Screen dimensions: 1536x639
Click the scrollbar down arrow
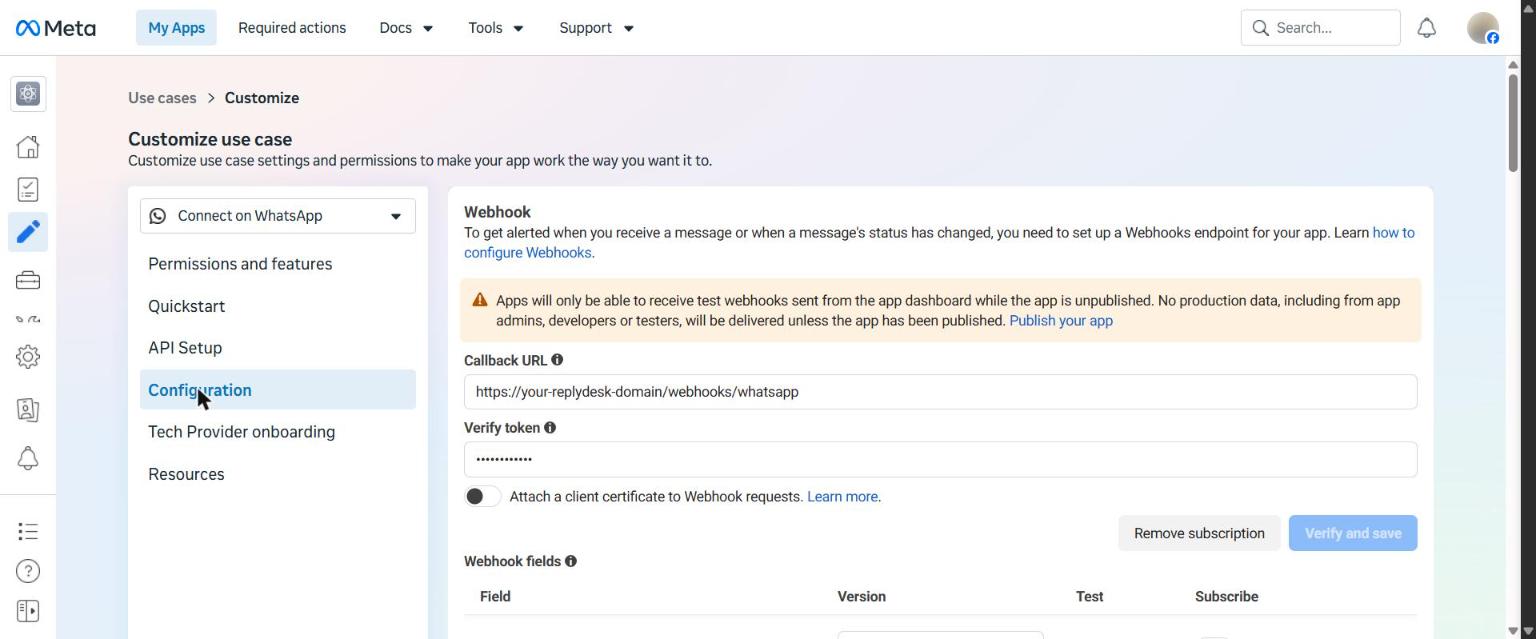pyautogui.click(x=1513, y=631)
